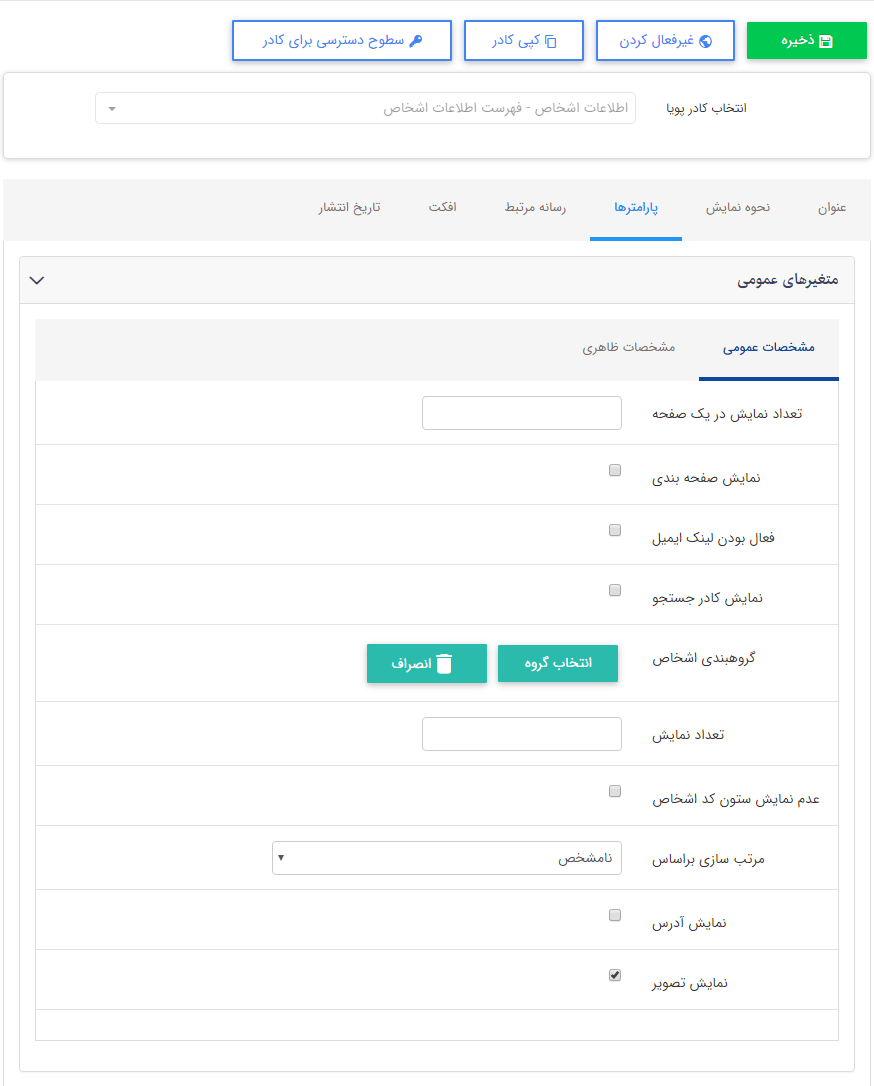
Task: Enable the نمایش صفحه بندی checkbox
Action: click(615, 469)
